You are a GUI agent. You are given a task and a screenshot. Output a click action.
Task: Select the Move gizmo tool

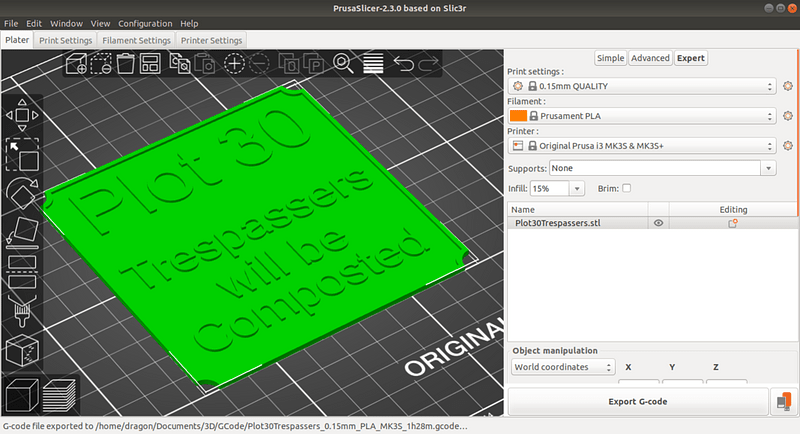22,115
